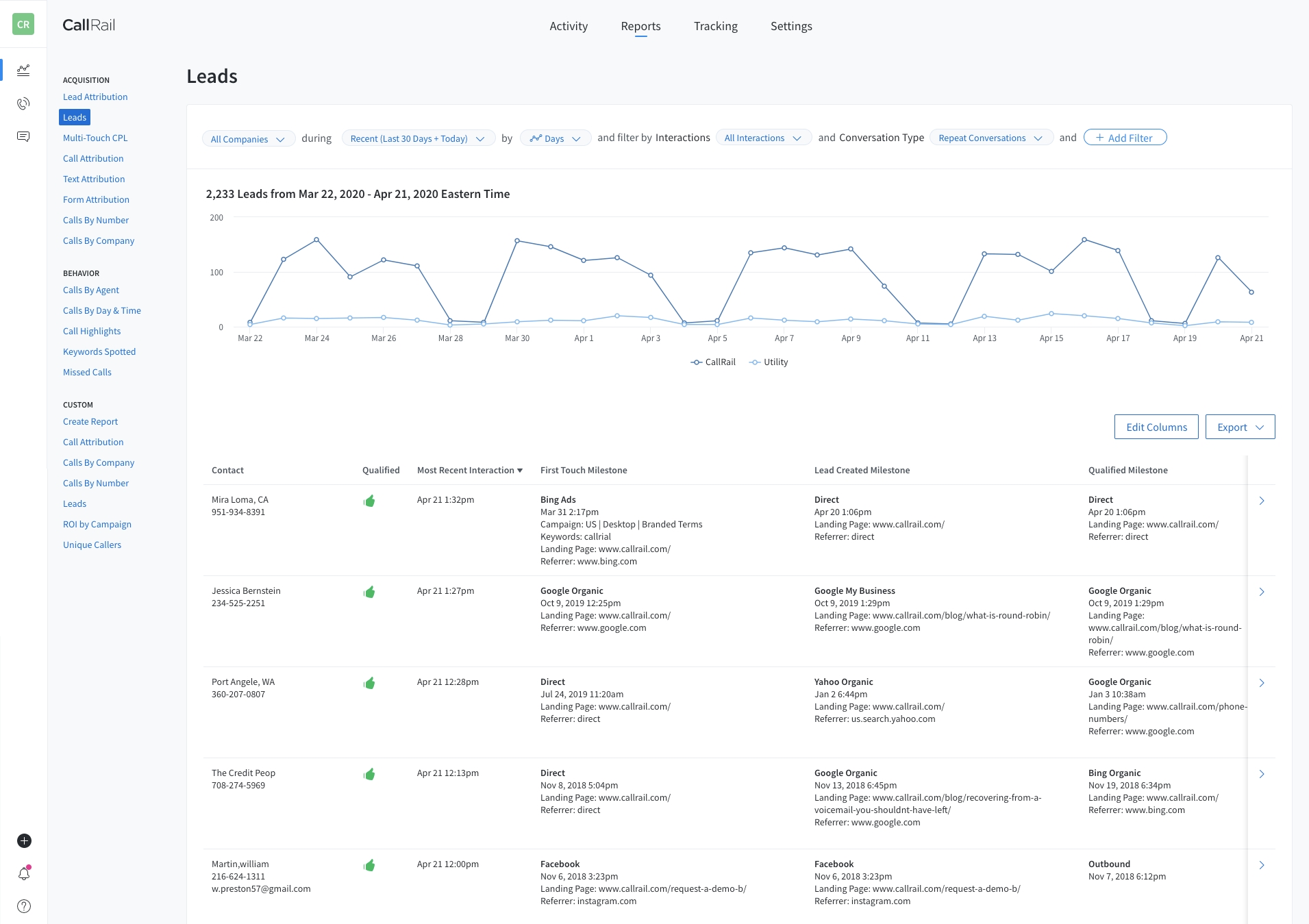The image size is (1309, 924).
Task: Click the help question mark icon
Action: pos(24,906)
